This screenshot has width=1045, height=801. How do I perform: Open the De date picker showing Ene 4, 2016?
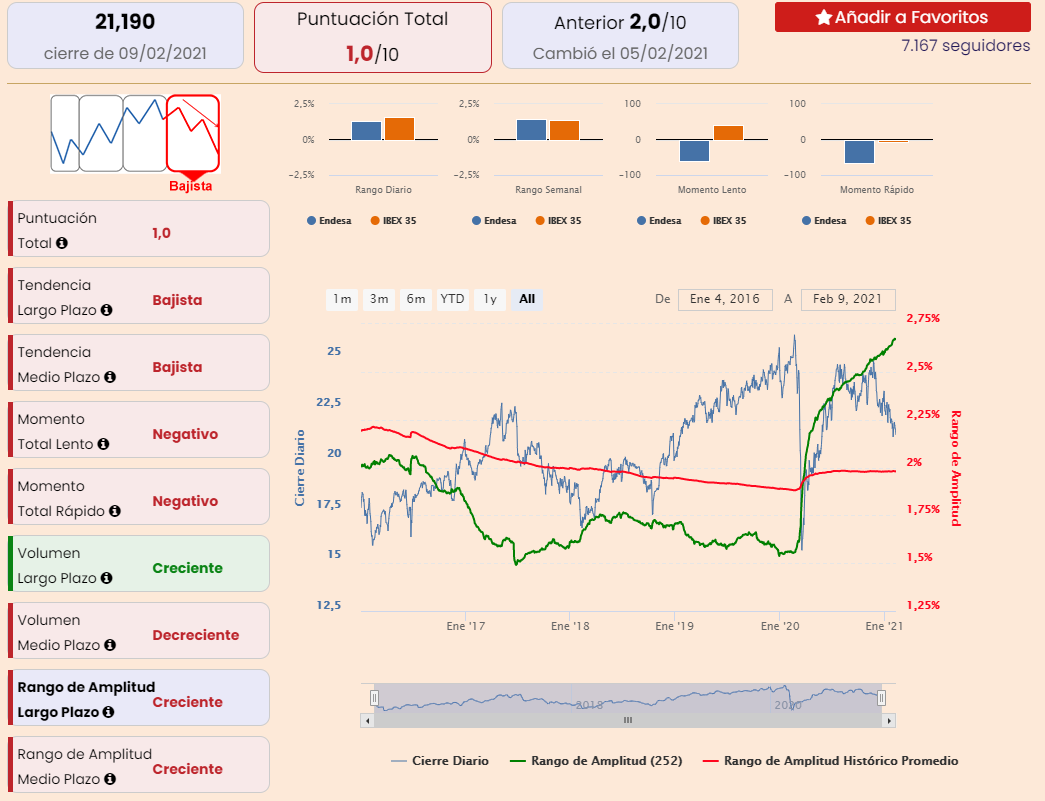724,299
